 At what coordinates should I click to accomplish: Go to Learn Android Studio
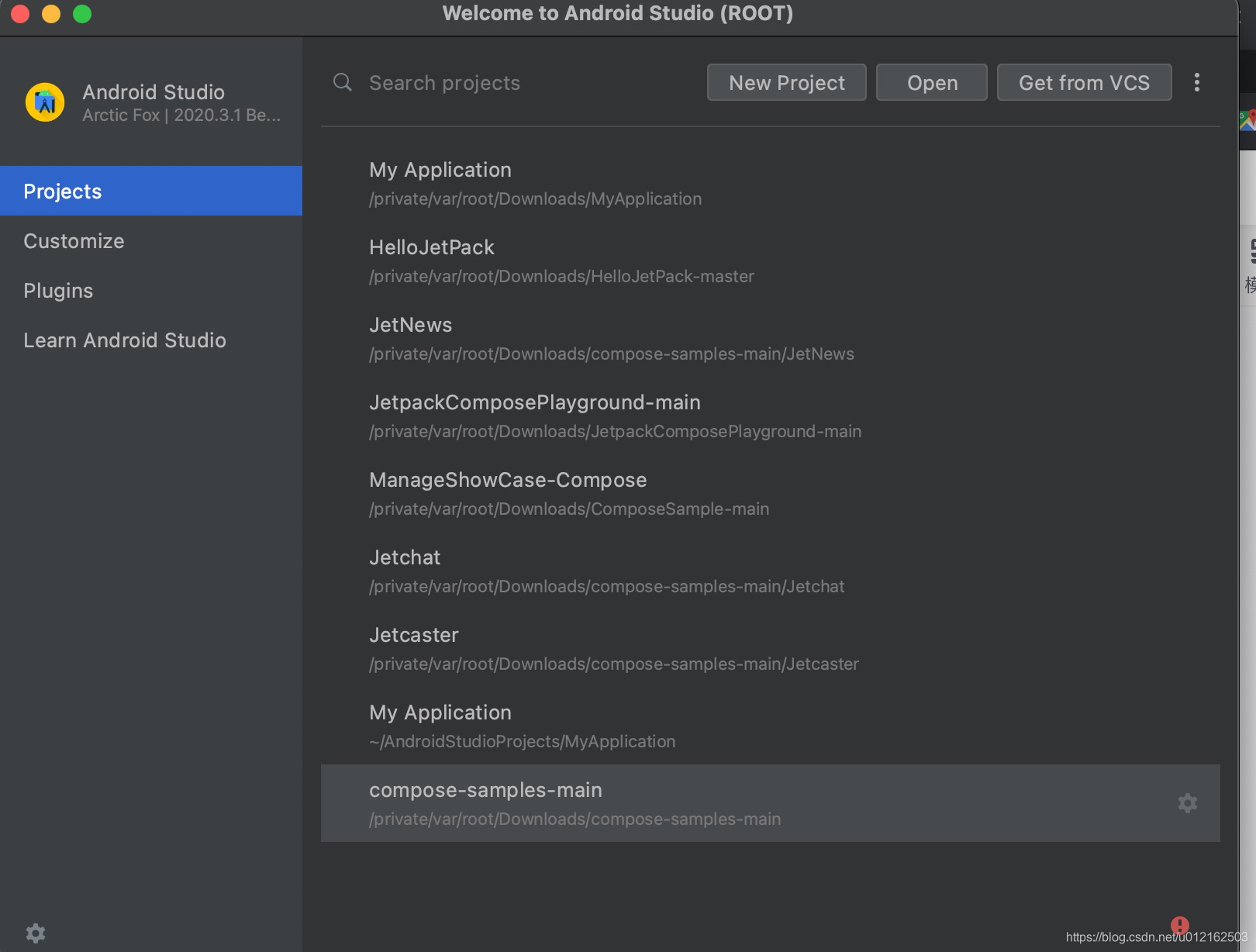151,340
